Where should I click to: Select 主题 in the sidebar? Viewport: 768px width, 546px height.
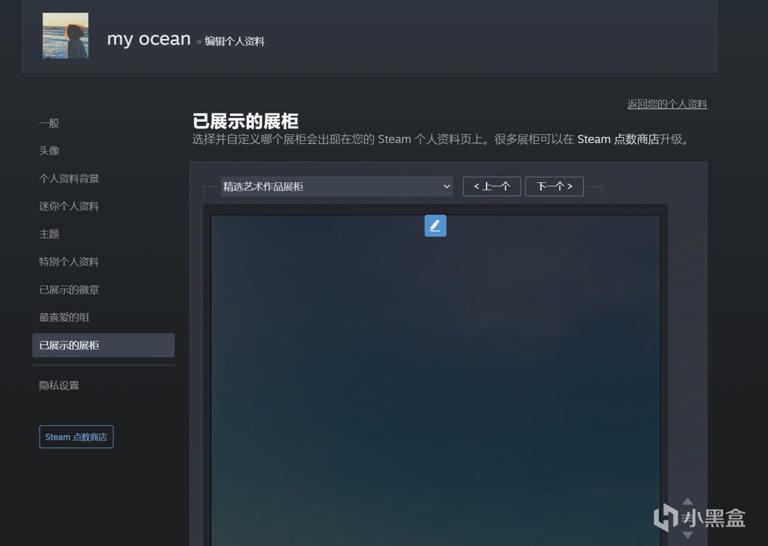(x=49, y=234)
